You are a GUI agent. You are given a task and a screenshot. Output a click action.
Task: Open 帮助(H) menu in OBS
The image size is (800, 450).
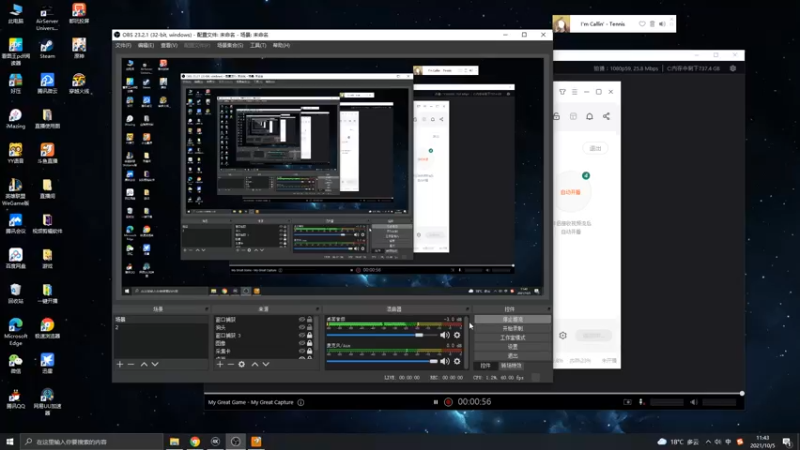281,45
